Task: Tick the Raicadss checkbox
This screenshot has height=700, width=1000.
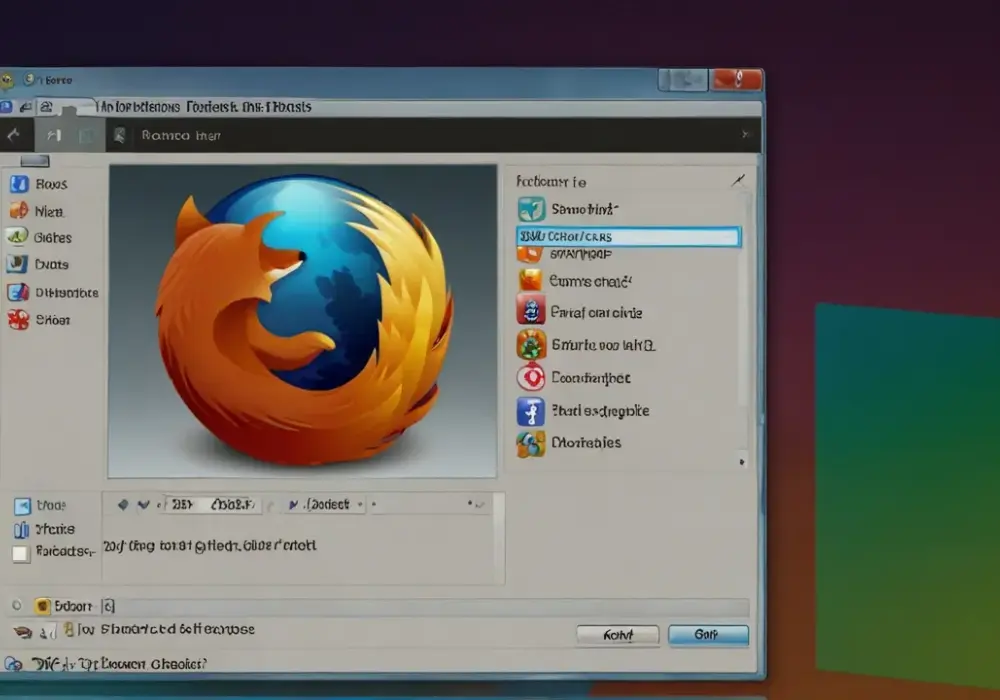Action: tap(20, 553)
